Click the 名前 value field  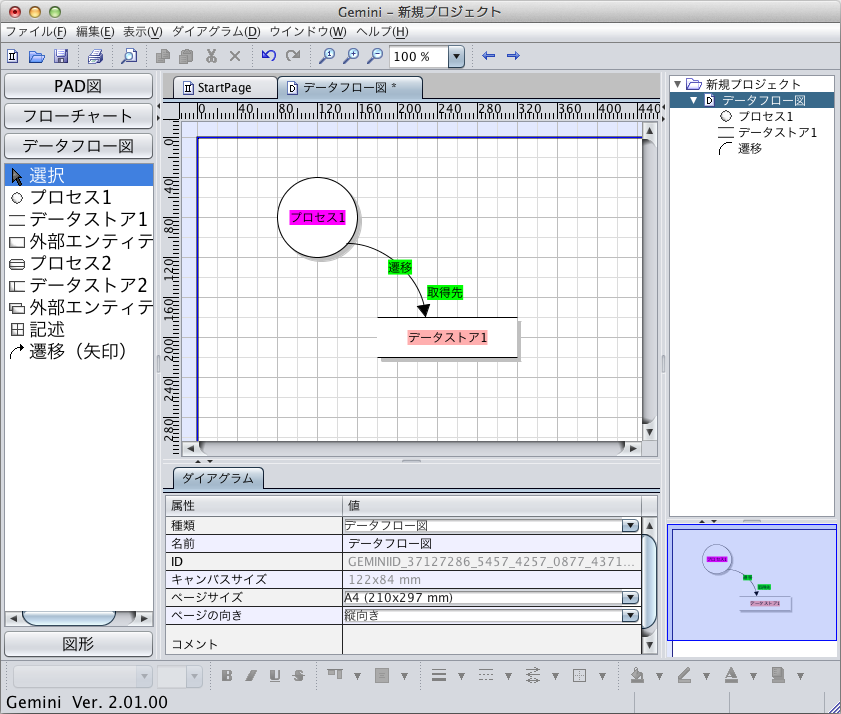(x=492, y=544)
